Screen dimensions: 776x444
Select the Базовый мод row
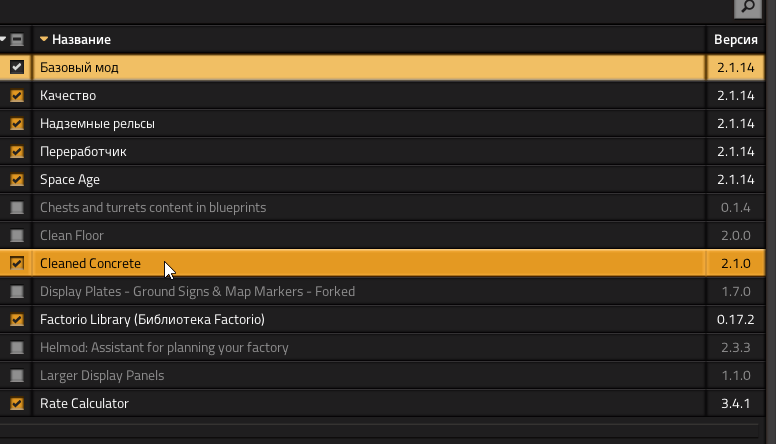382,67
